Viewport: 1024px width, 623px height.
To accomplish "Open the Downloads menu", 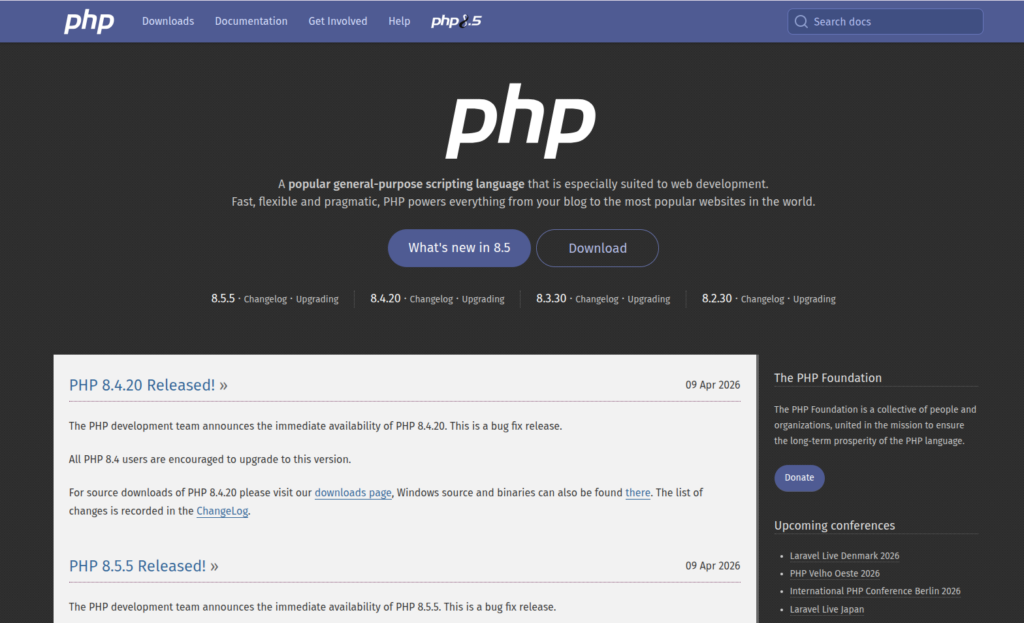I will pyautogui.click(x=167, y=20).
